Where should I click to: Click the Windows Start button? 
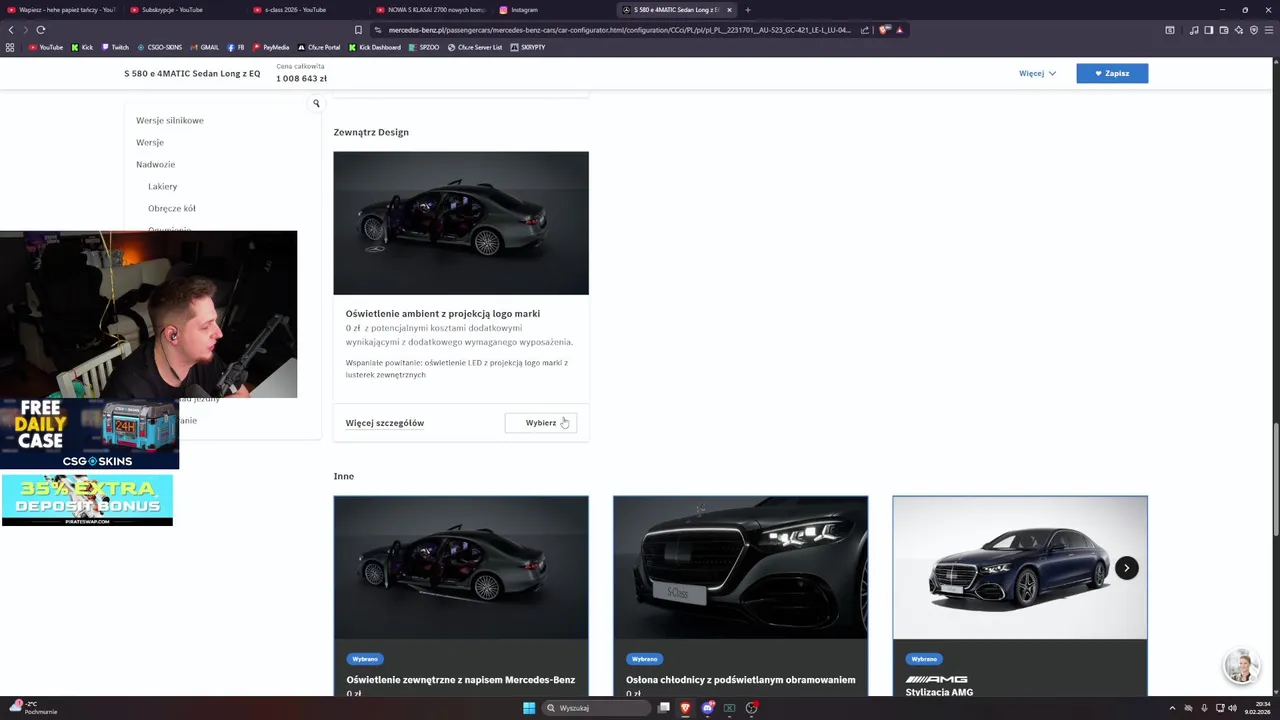click(x=529, y=708)
